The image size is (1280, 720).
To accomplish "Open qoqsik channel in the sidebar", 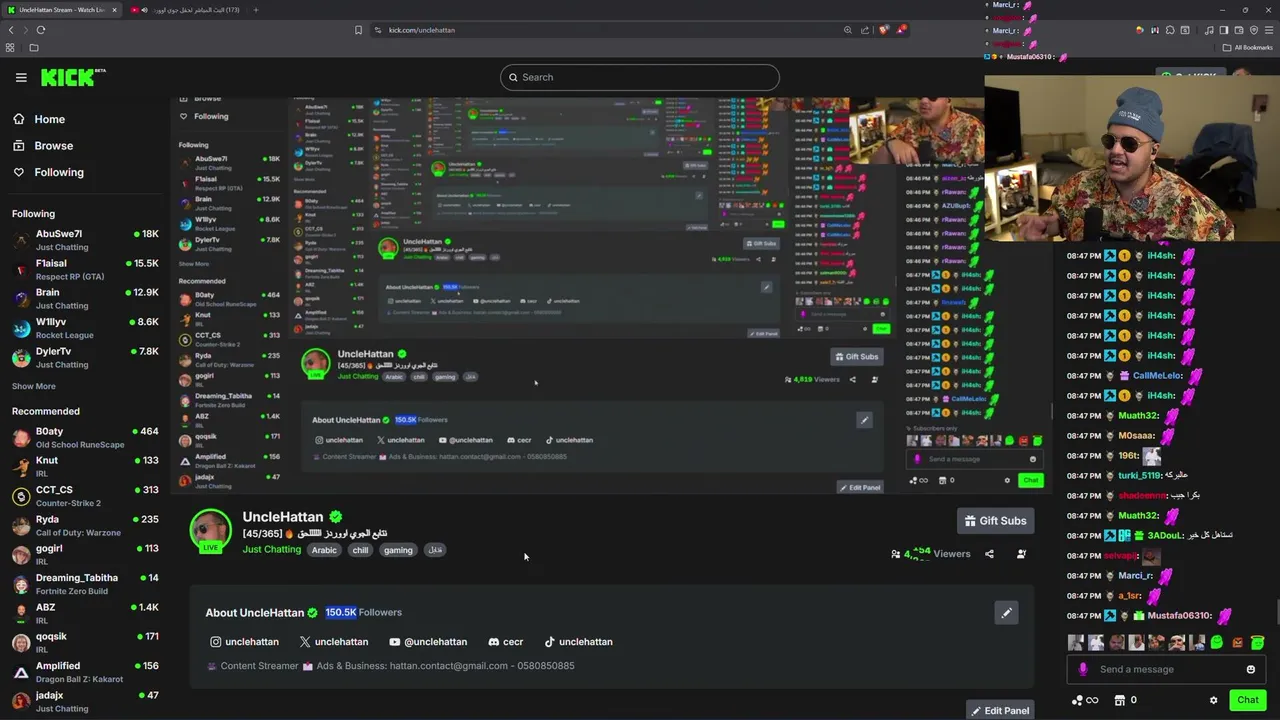I will point(86,642).
